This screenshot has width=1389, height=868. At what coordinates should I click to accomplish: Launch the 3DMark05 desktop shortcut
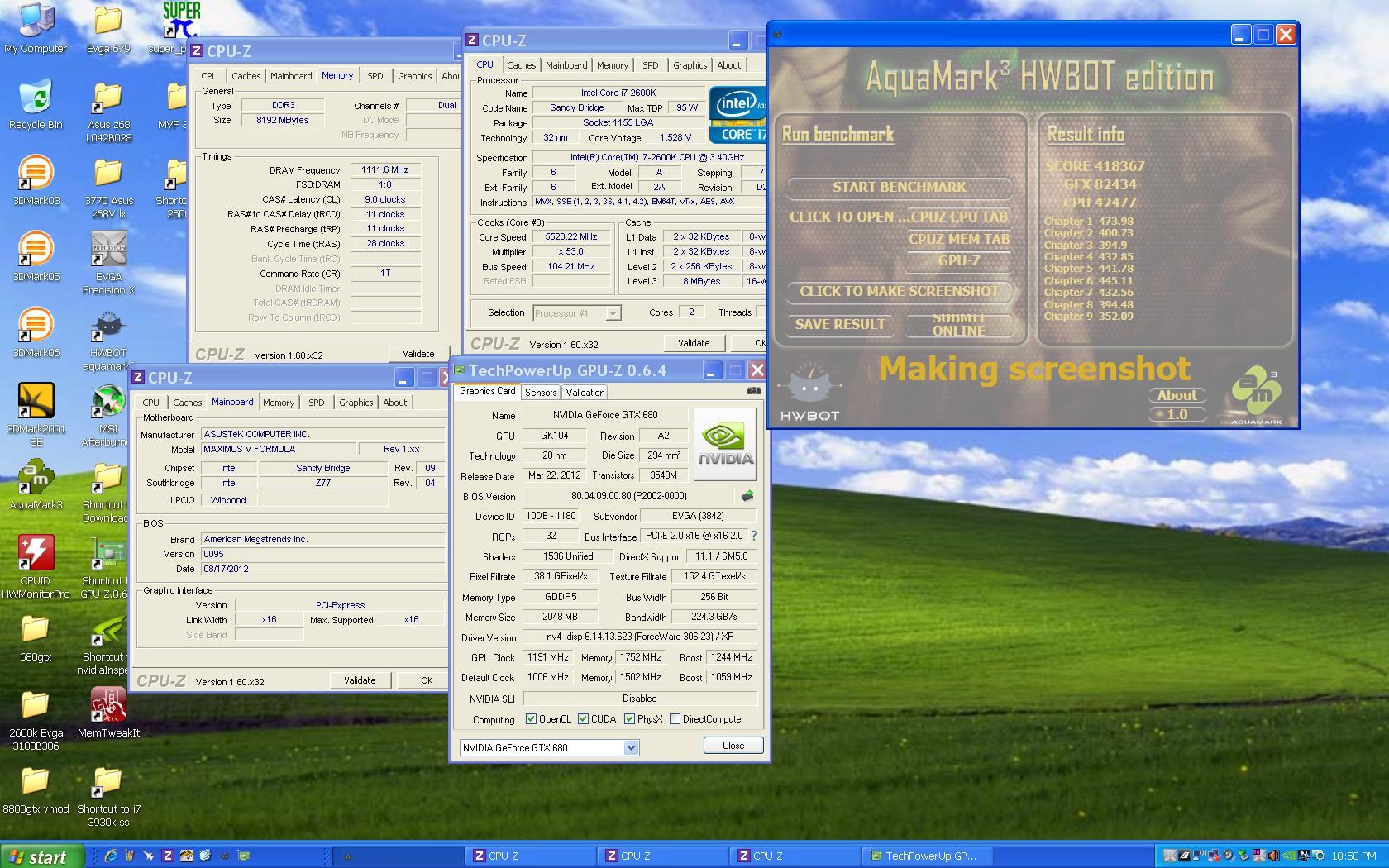(x=36, y=257)
